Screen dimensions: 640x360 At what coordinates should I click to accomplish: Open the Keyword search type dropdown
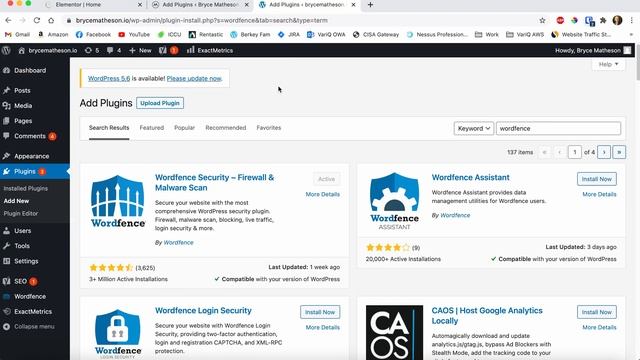click(473, 128)
